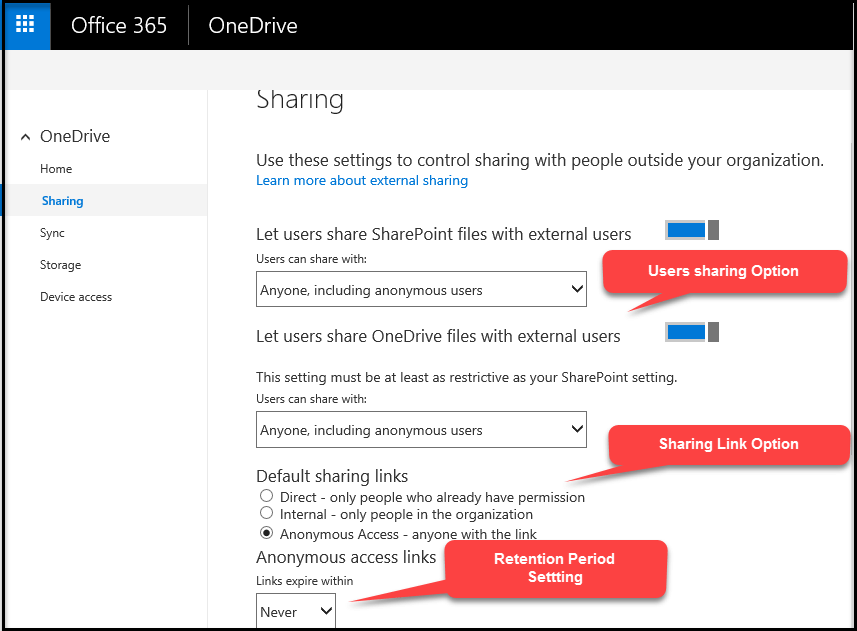Select Anonymous Access default link option
Viewport: 857px width, 631px height.
click(266, 533)
